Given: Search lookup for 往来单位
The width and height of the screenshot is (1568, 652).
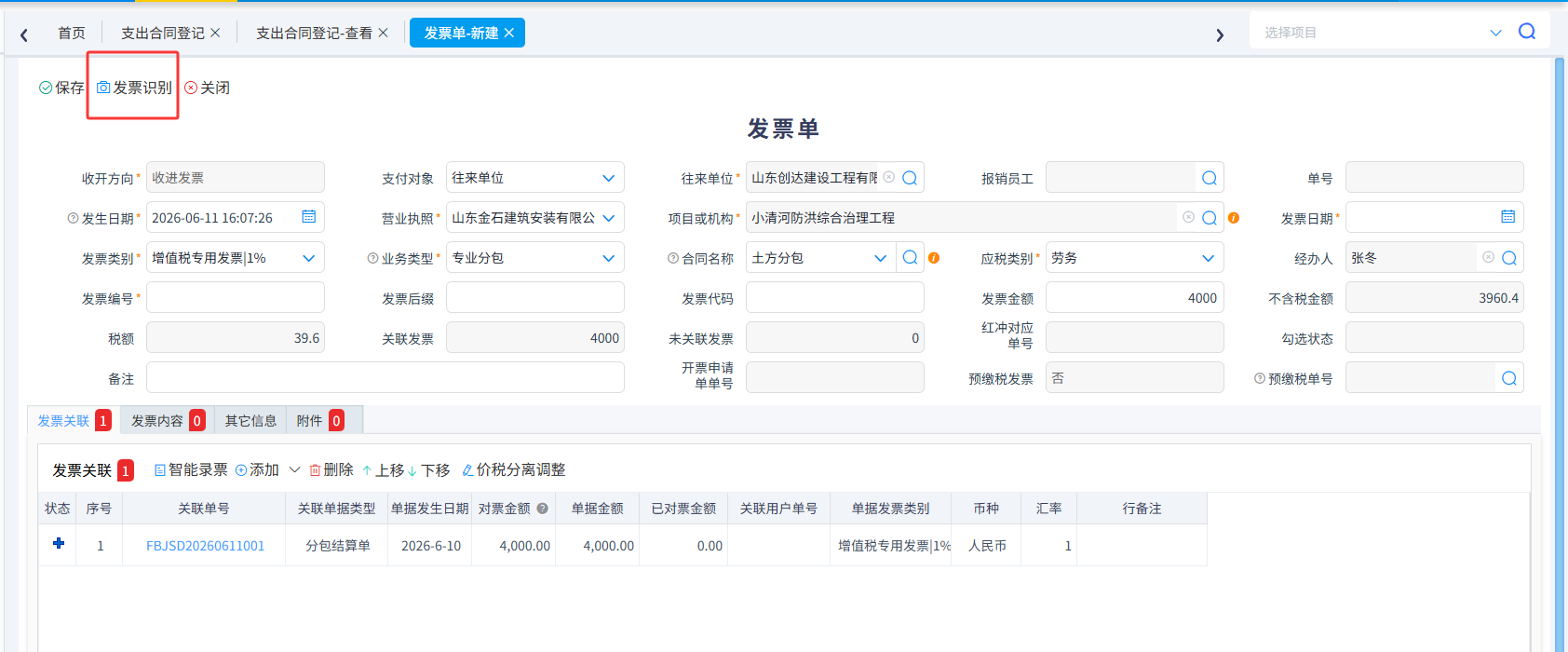Looking at the screenshot, I should [x=911, y=178].
